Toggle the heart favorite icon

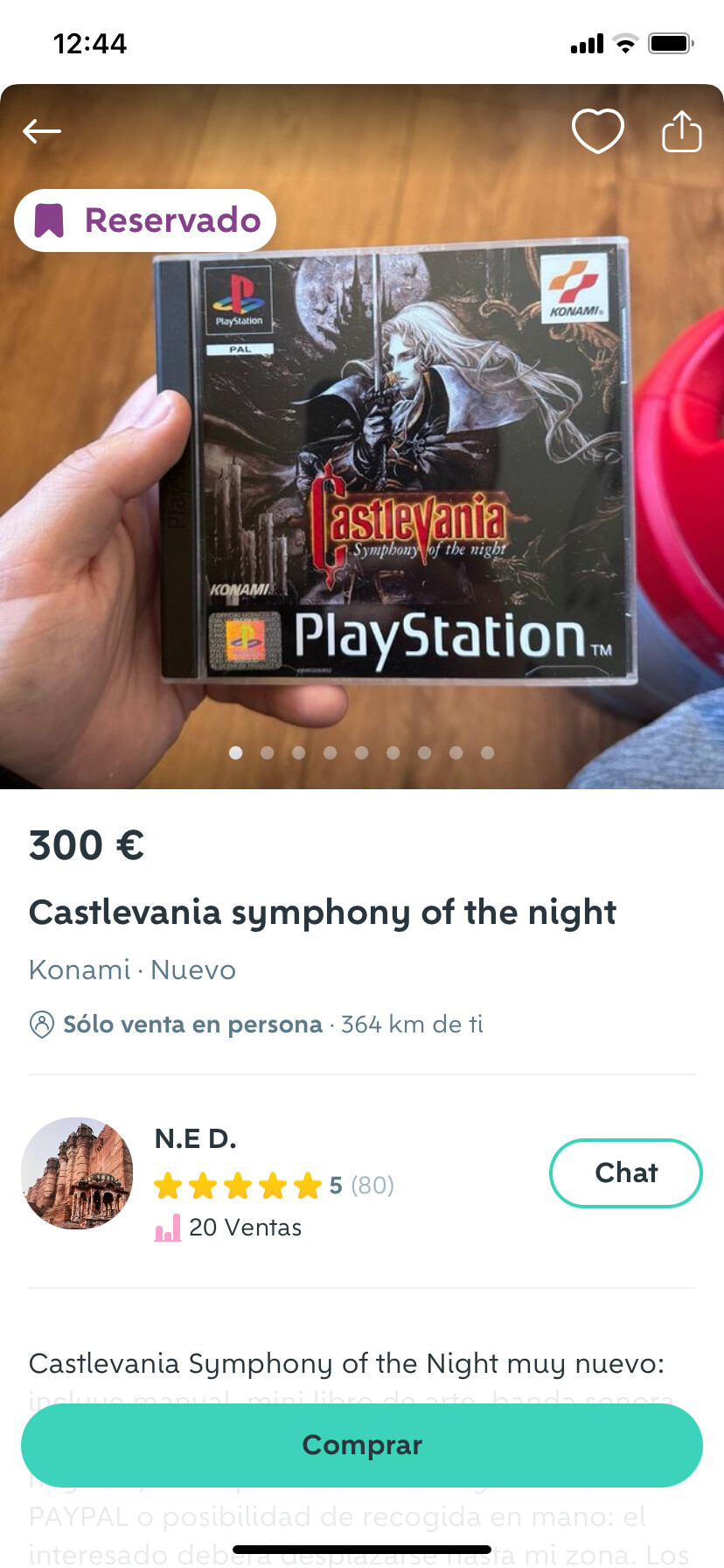point(598,131)
